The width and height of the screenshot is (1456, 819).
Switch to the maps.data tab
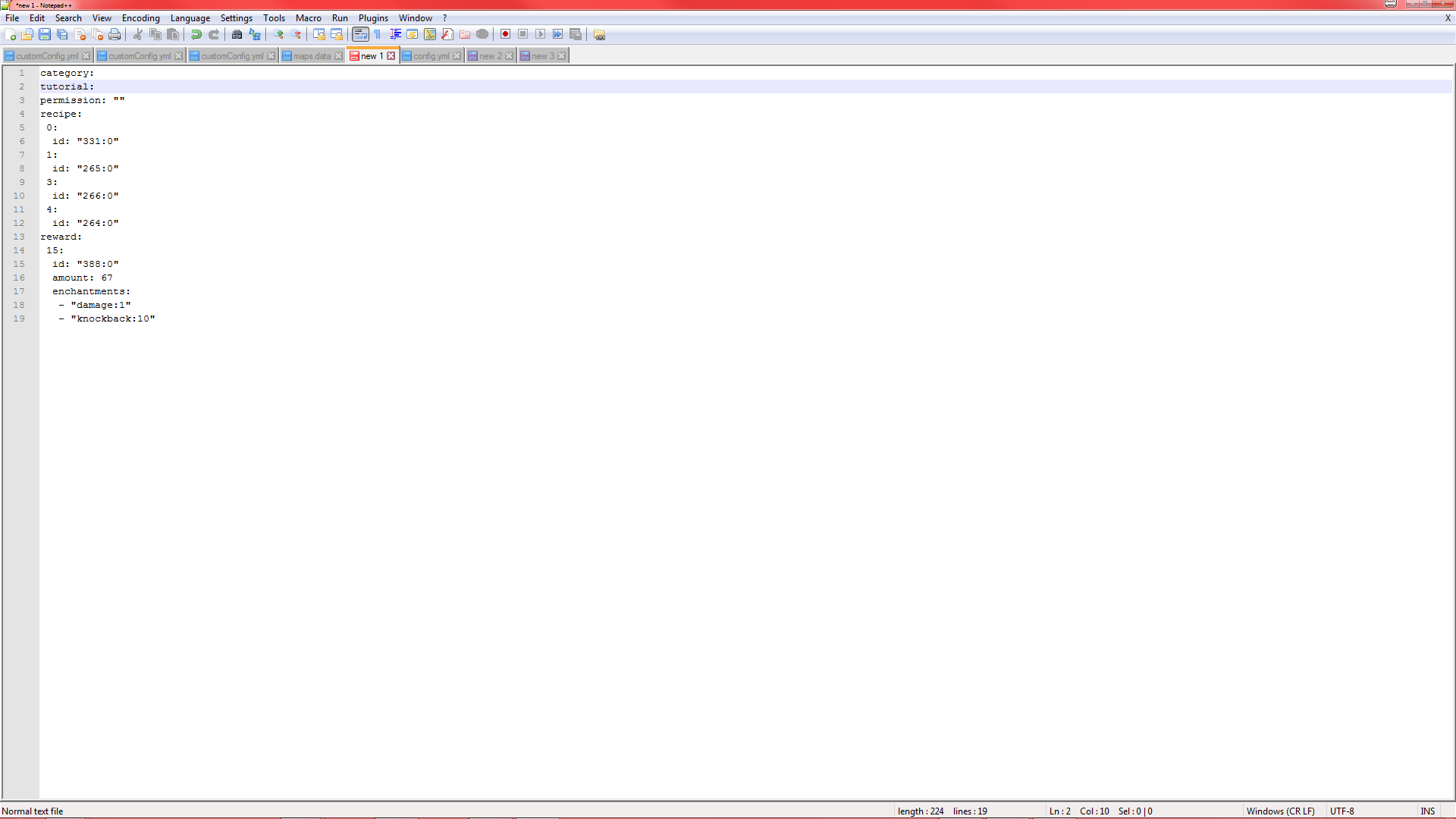click(312, 56)
